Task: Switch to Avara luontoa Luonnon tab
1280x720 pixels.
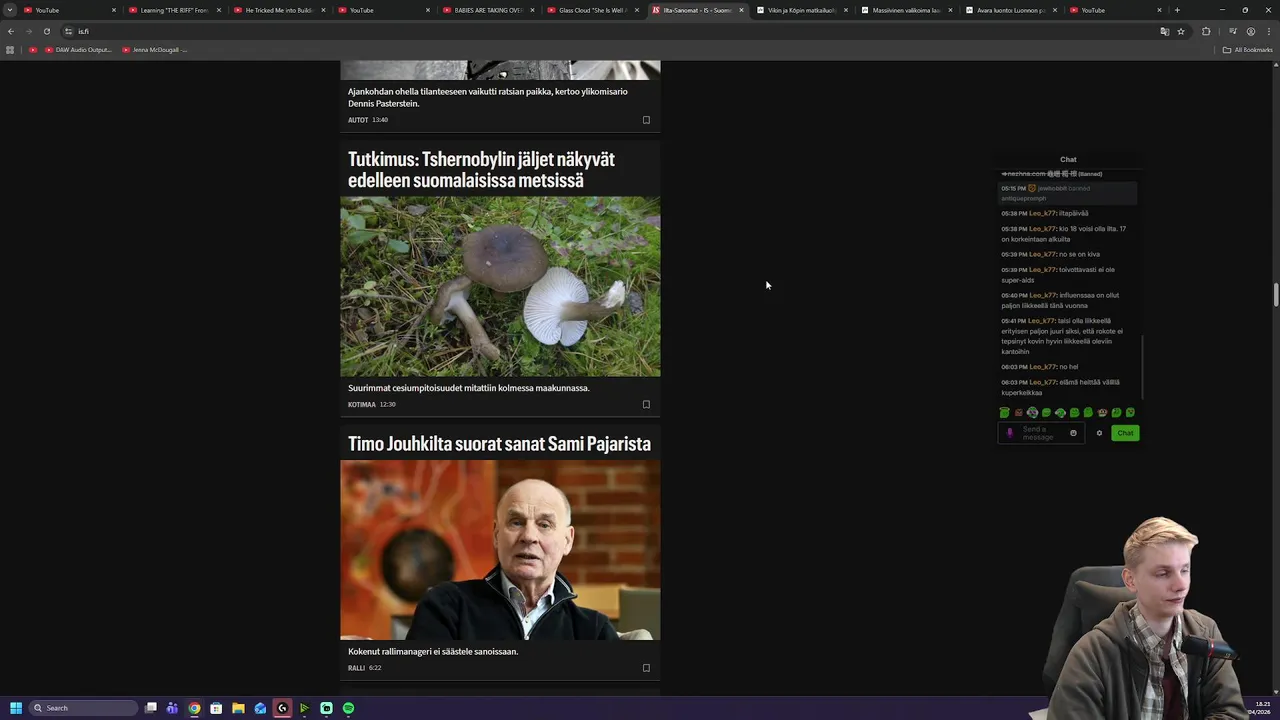Action: [x=1010, y=10]
